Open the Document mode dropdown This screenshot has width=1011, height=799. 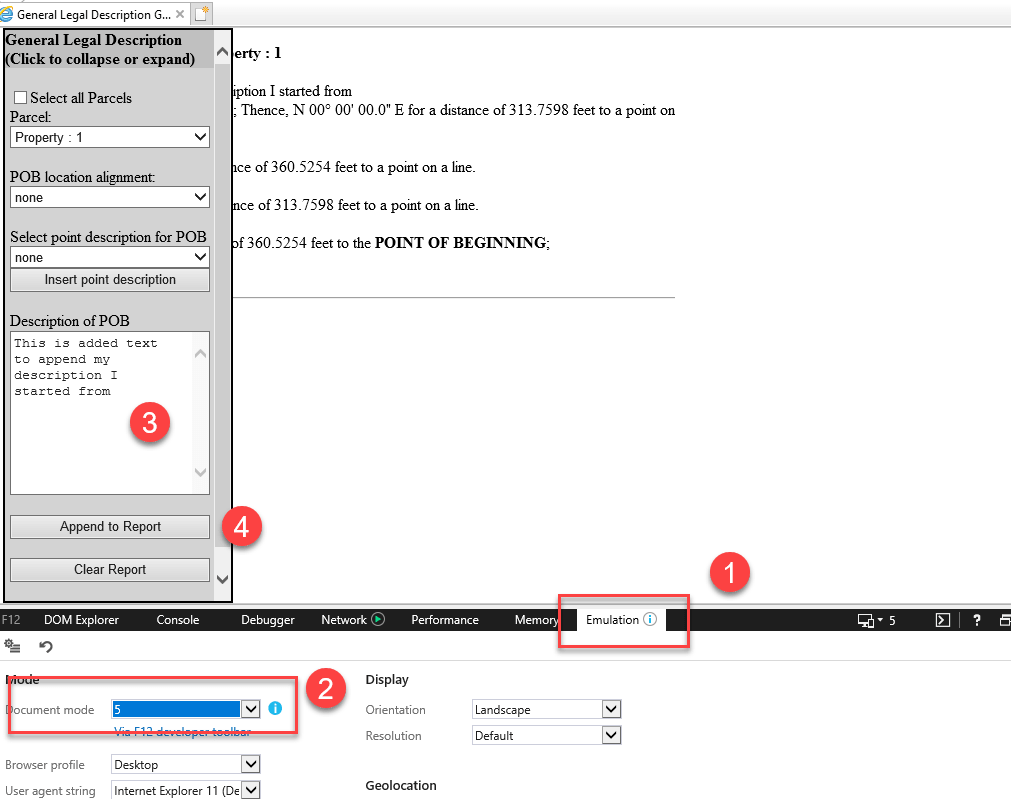pos(251,709)
